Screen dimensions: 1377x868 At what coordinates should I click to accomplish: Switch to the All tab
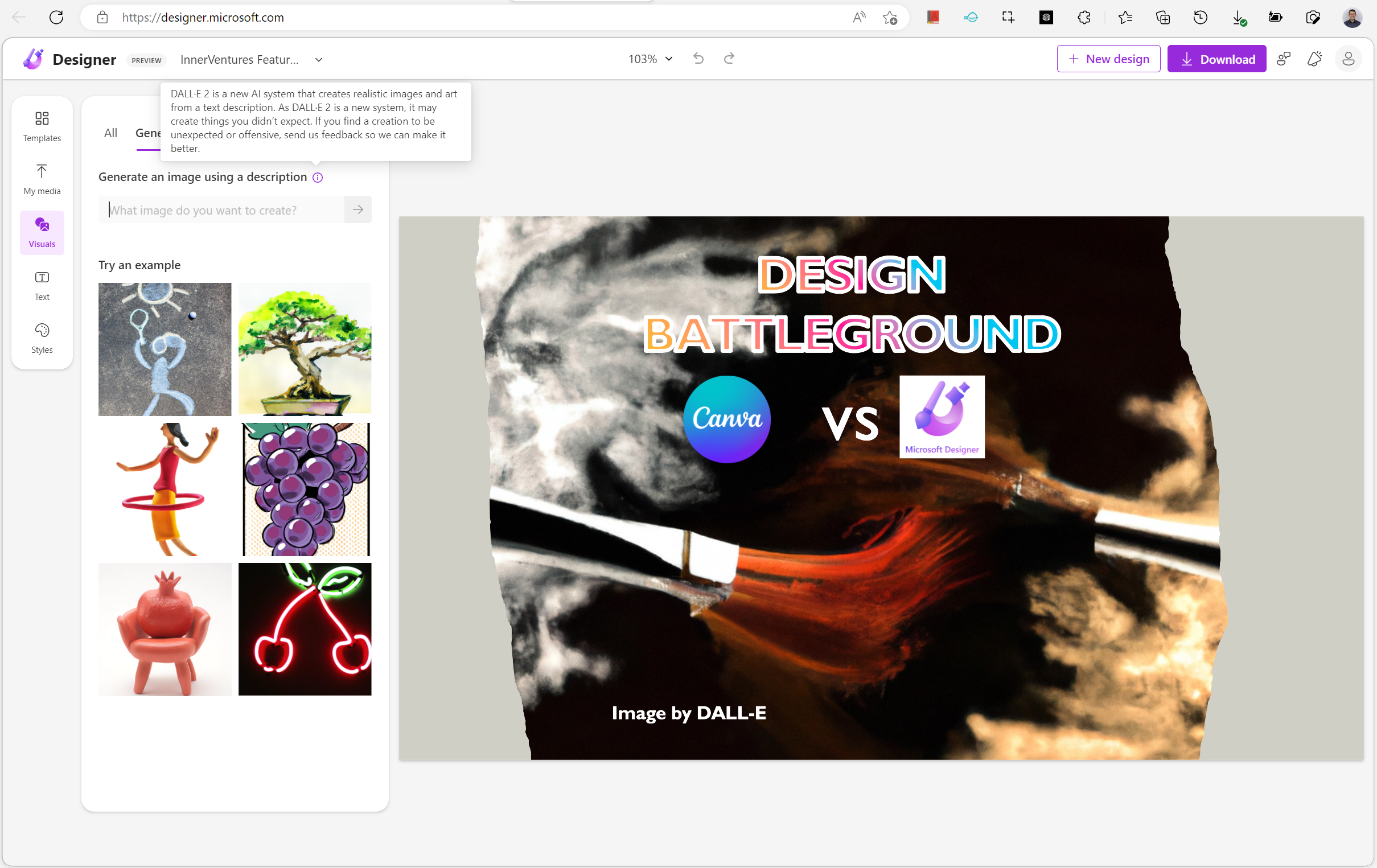pyautogui.click(x=110, y=133)
